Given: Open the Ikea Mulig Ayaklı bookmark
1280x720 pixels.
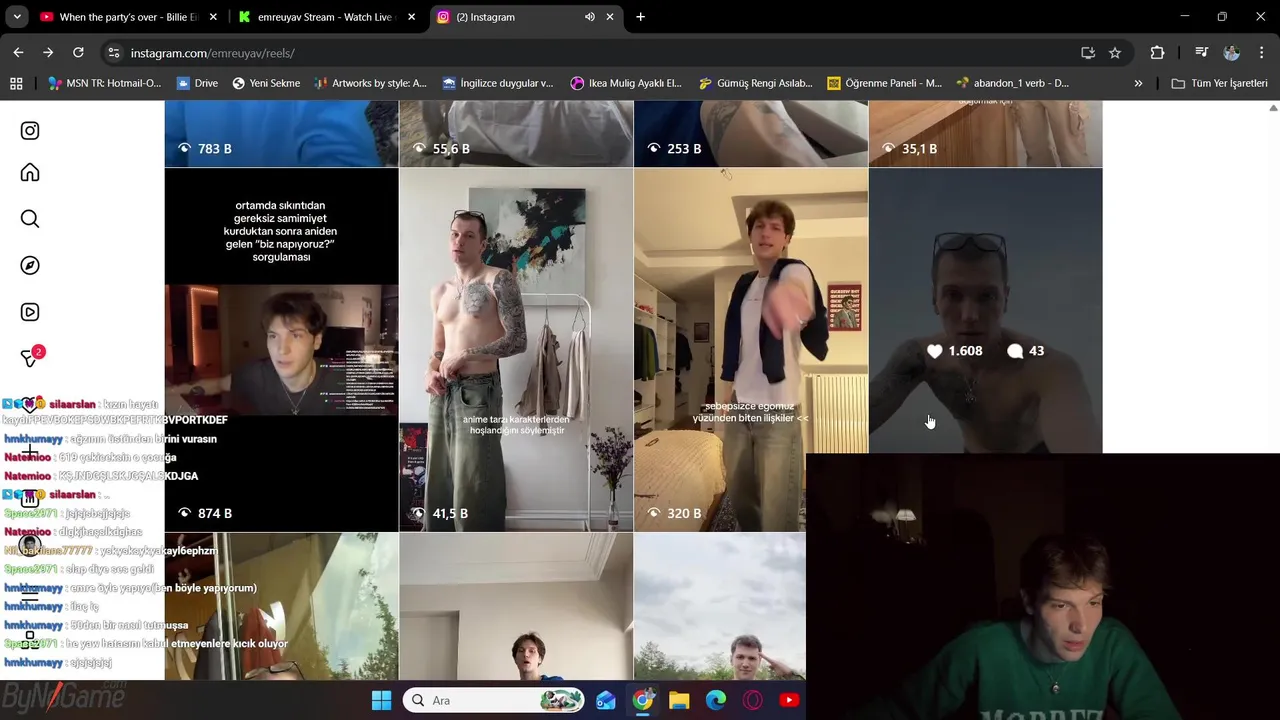Looking at the screenshot, I should [x=626, y=83].
